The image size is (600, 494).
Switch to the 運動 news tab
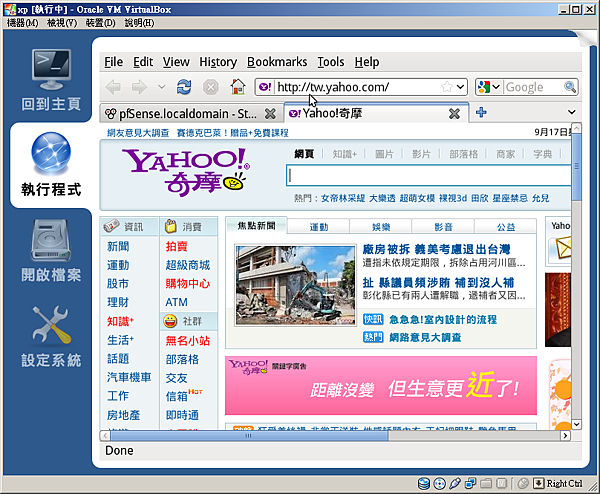point(319,227)
